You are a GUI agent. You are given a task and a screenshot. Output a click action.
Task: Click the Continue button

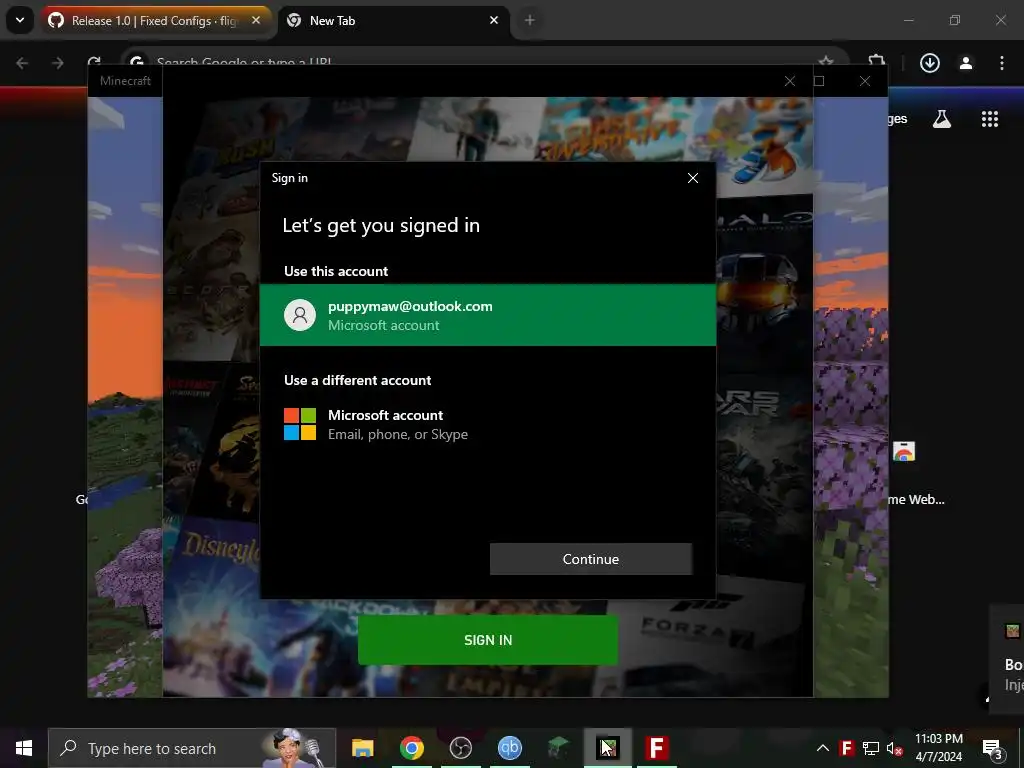tap(590, 559)
